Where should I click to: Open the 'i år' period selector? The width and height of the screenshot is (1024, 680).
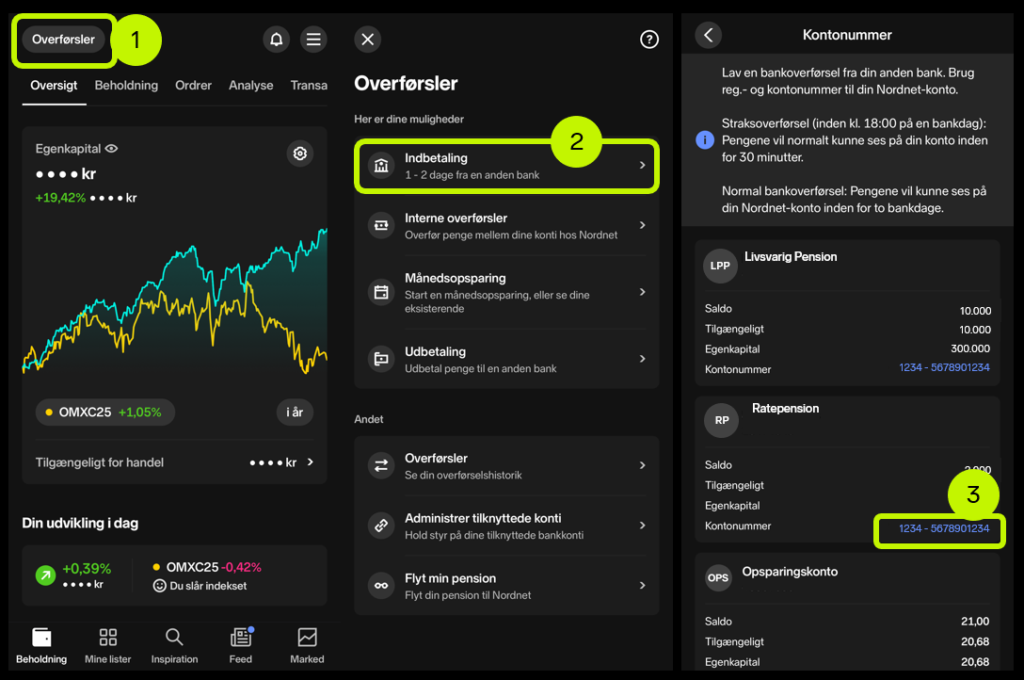click(295, 412)
